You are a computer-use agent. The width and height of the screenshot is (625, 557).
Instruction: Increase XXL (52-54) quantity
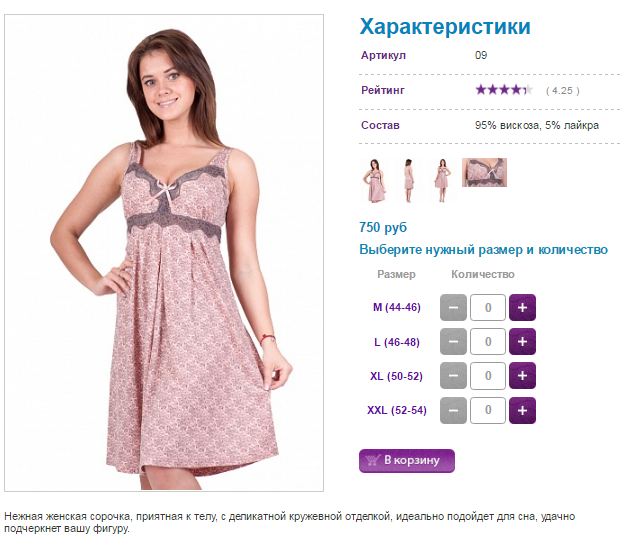tap(522, 410)
